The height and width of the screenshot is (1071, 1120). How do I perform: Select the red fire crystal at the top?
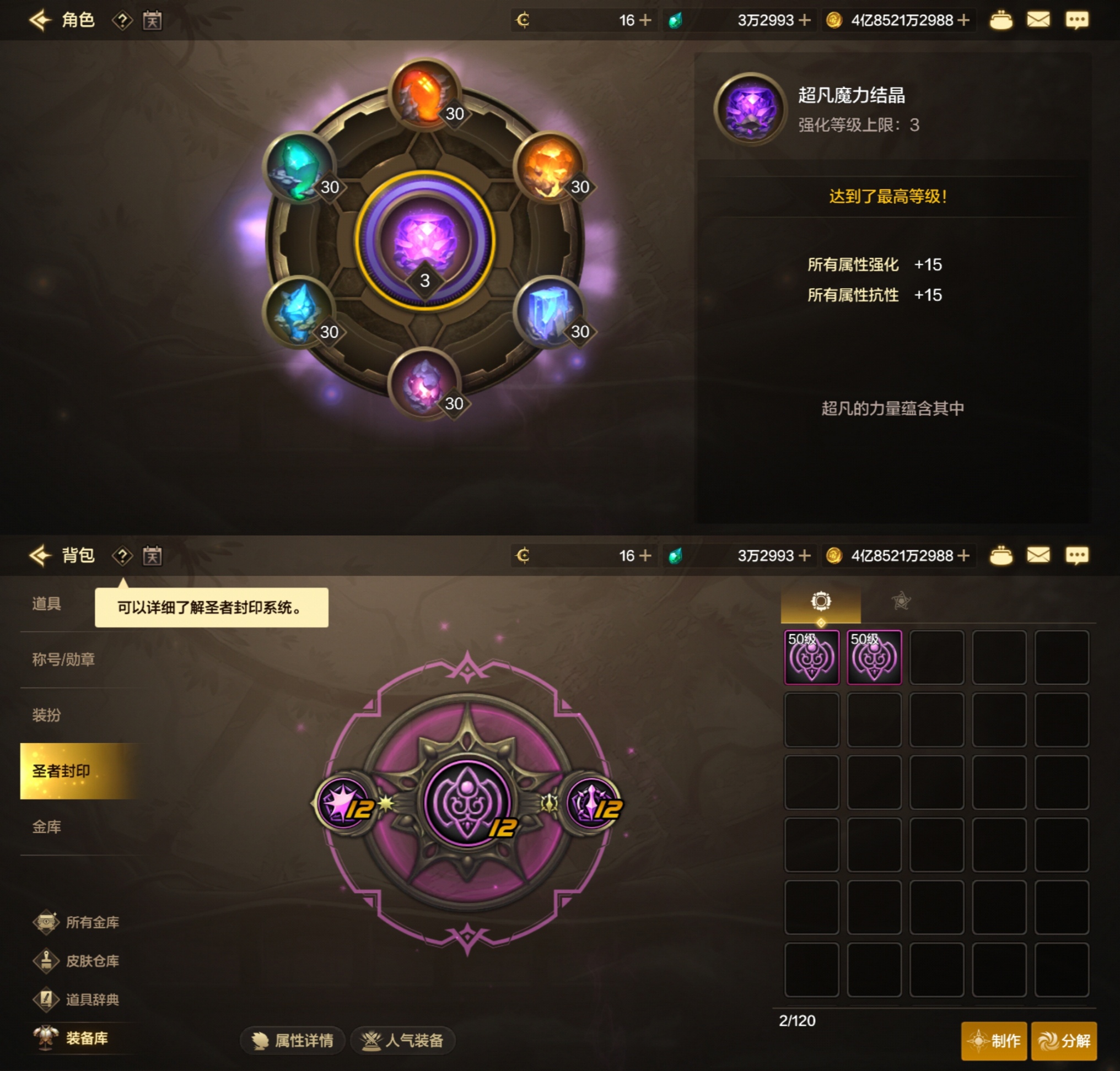424,94
